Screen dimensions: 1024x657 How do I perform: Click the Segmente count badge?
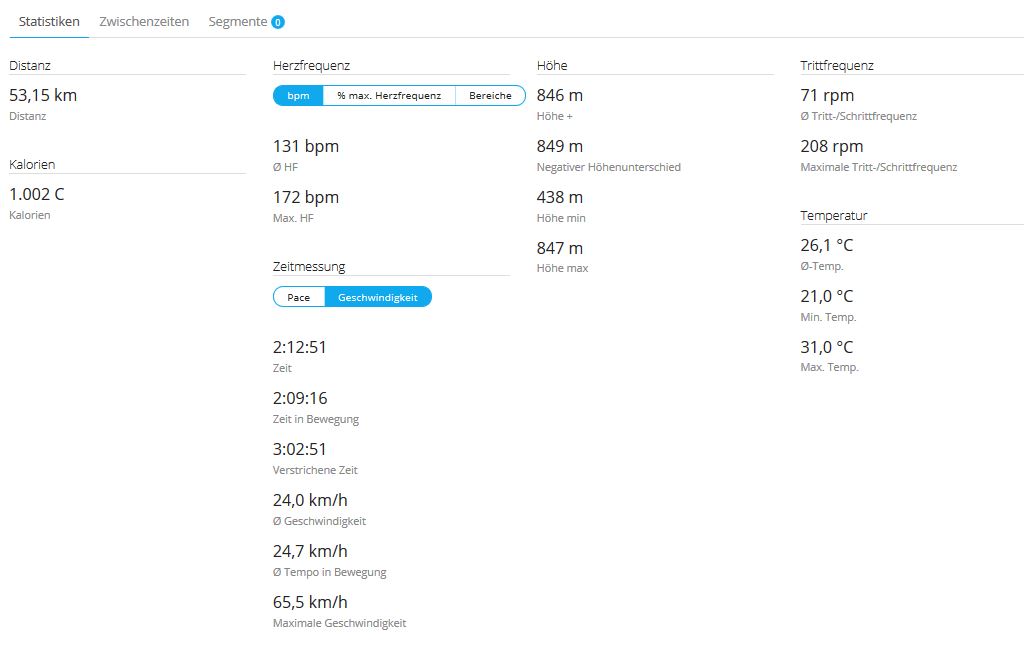[x=278, y=22]
